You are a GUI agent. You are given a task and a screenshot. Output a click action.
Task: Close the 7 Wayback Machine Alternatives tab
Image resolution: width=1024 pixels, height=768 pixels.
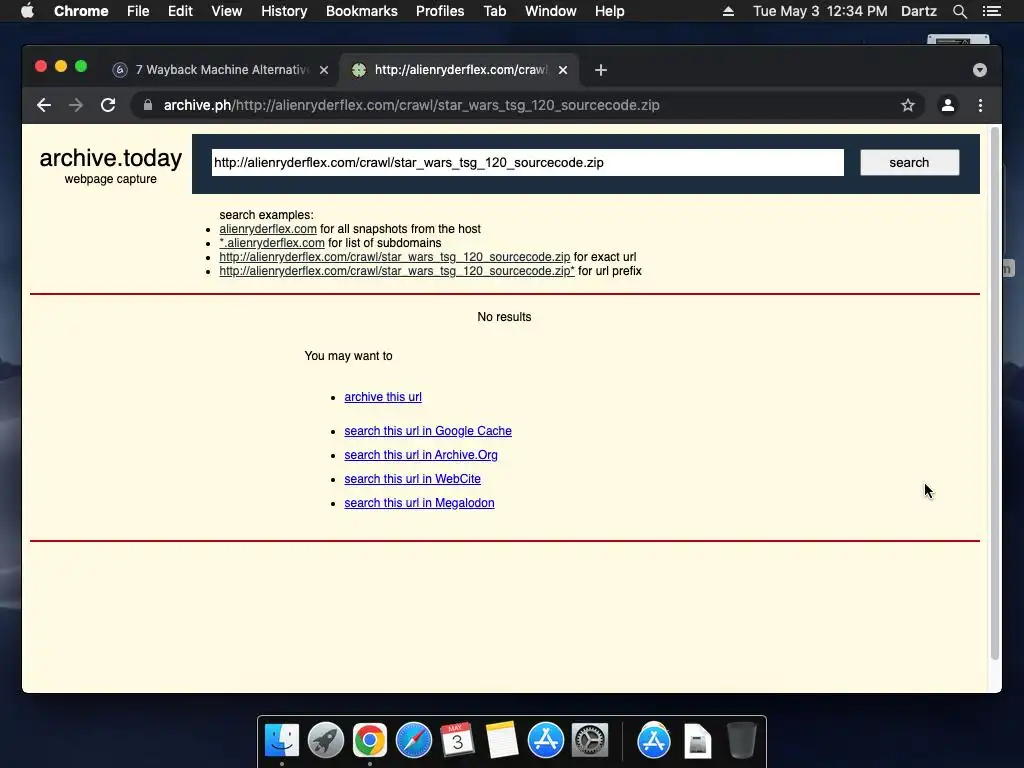(324, 70)
